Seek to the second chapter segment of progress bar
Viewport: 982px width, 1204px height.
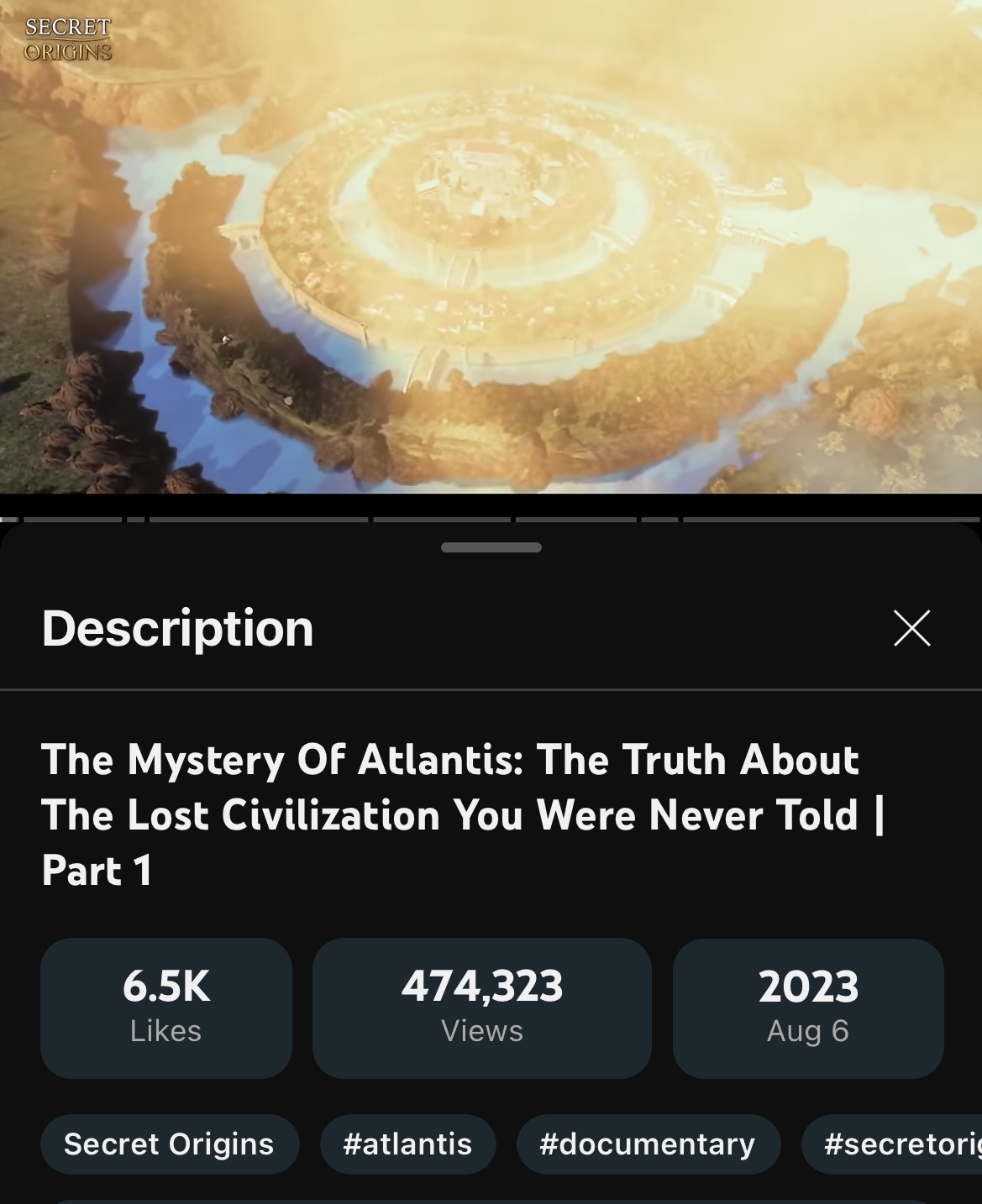point(72,520)
